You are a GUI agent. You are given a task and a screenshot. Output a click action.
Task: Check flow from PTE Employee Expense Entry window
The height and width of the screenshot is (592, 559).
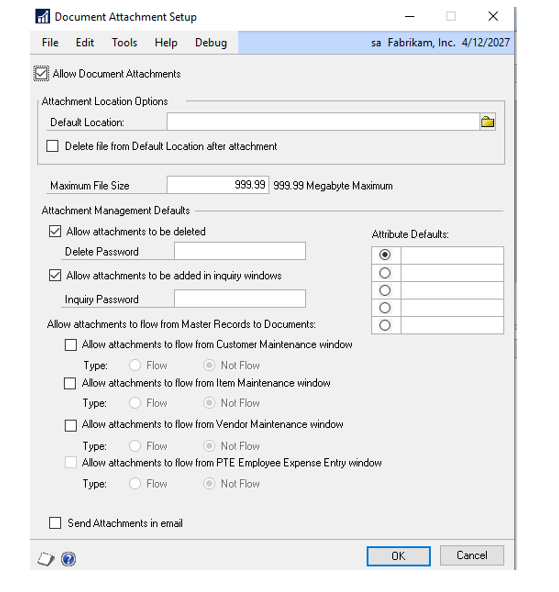coord(71,462)
